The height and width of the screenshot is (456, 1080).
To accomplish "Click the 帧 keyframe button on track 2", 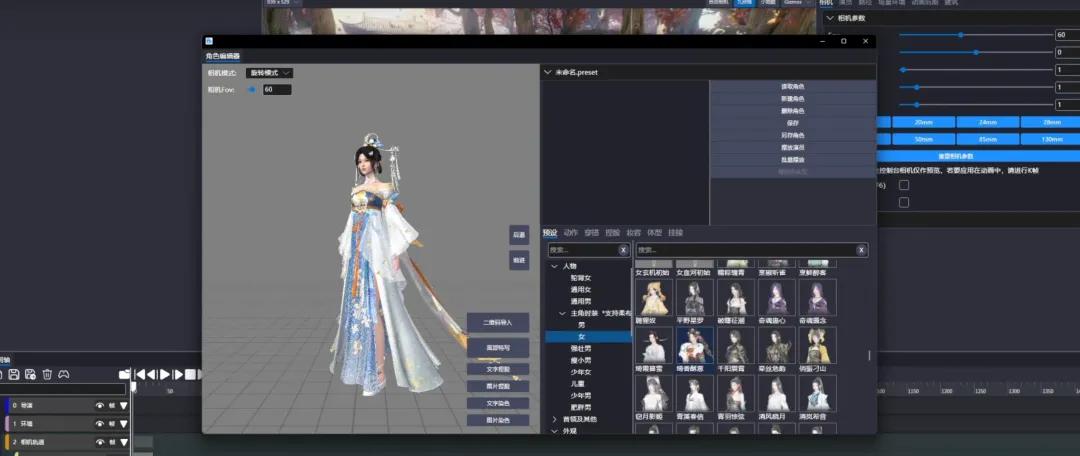I will coord(112,442).
